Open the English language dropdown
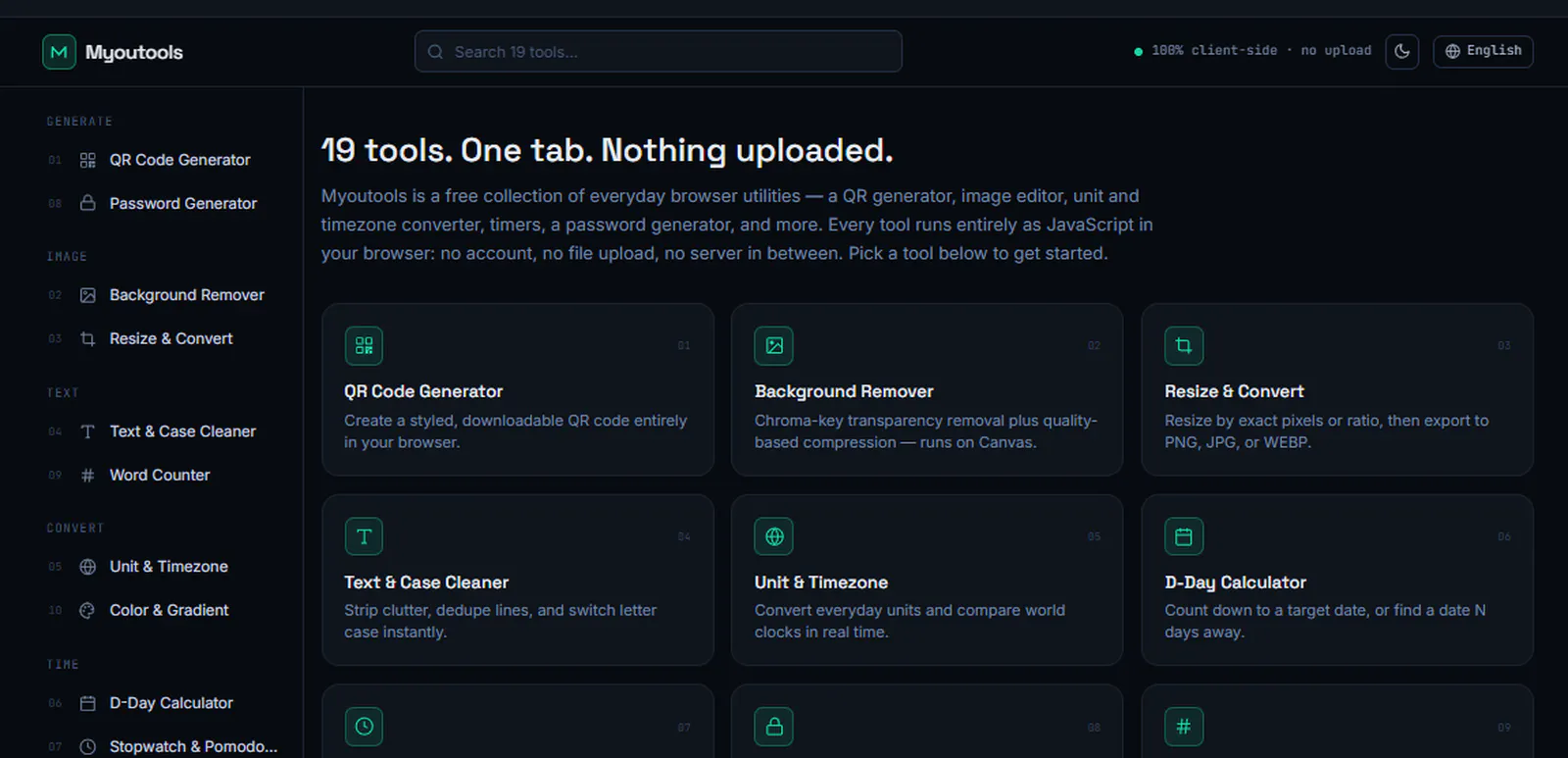This screenshot has width=1568, height=758. coord(1483,51)
